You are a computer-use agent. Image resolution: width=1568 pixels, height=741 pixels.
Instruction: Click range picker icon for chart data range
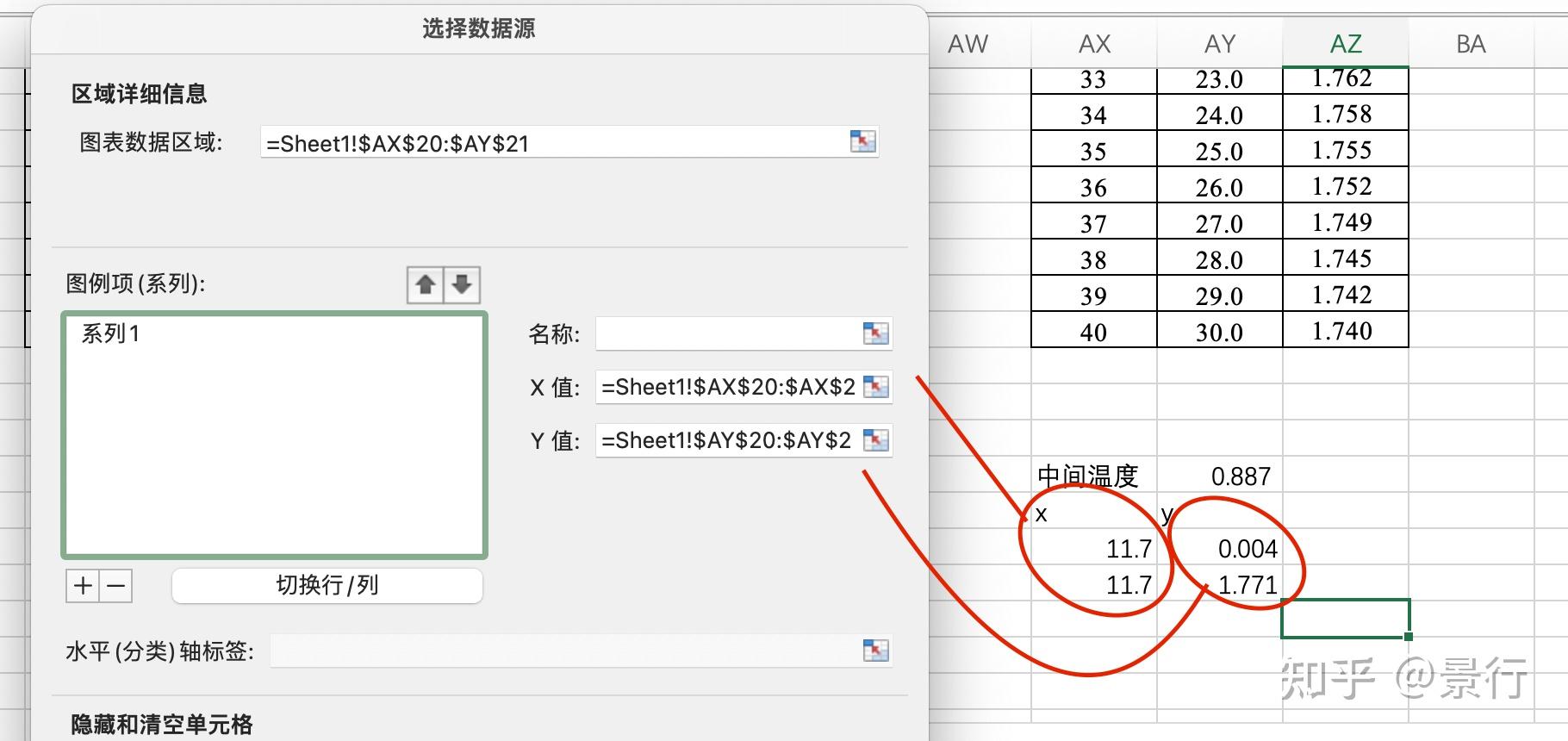tap(862, 141)
